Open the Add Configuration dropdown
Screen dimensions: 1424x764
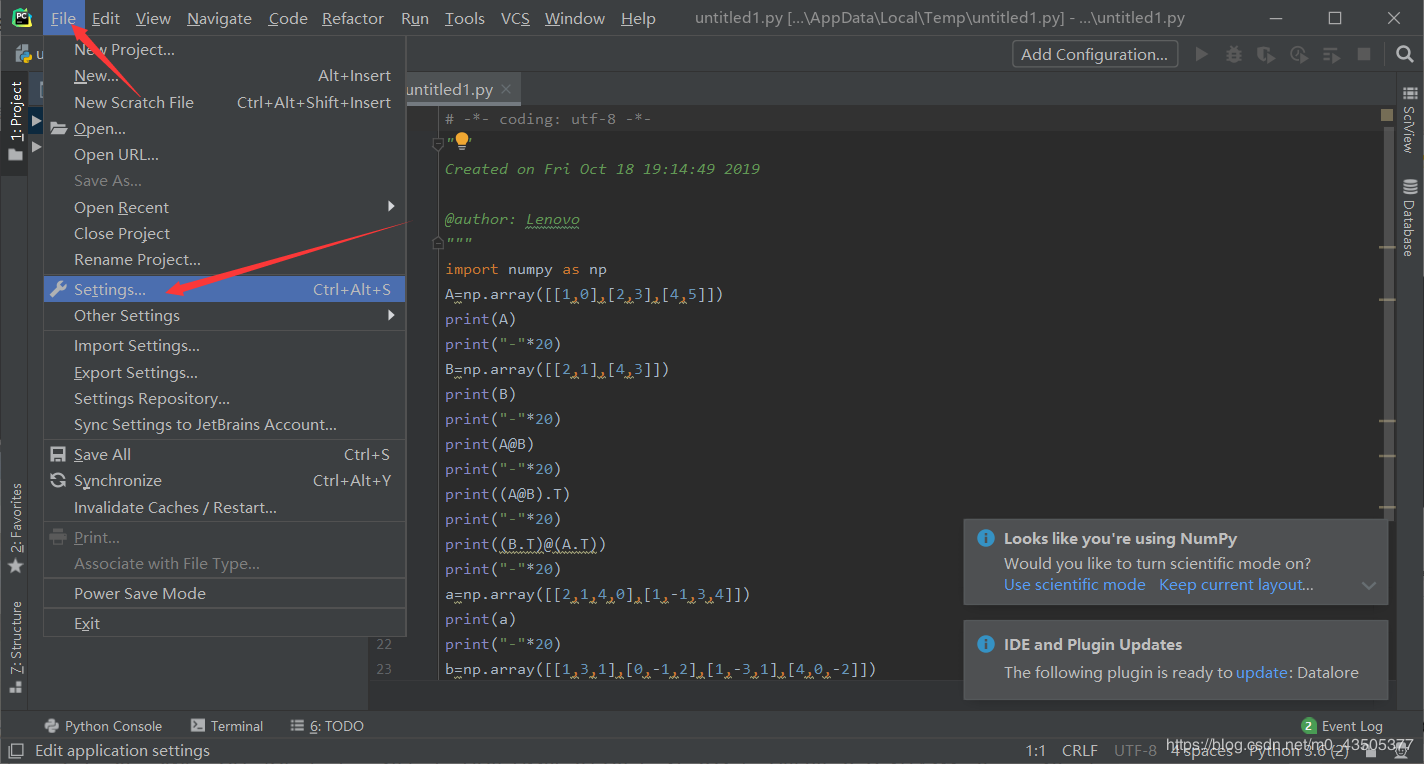pyautogui.click(x=1094, y=54)
